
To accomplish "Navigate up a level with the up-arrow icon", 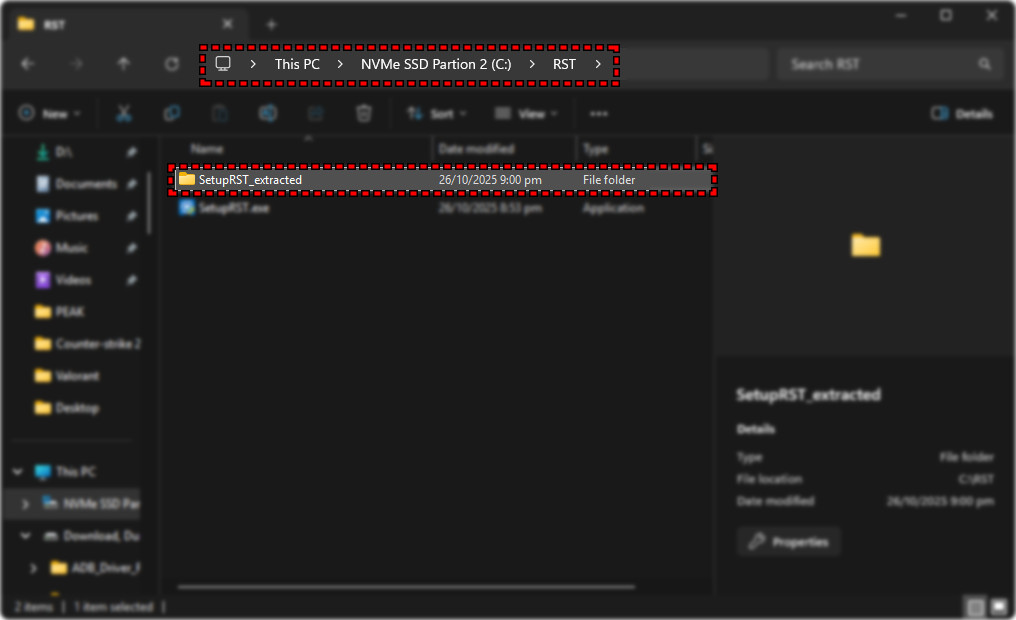I will click(x=124, y=63).
